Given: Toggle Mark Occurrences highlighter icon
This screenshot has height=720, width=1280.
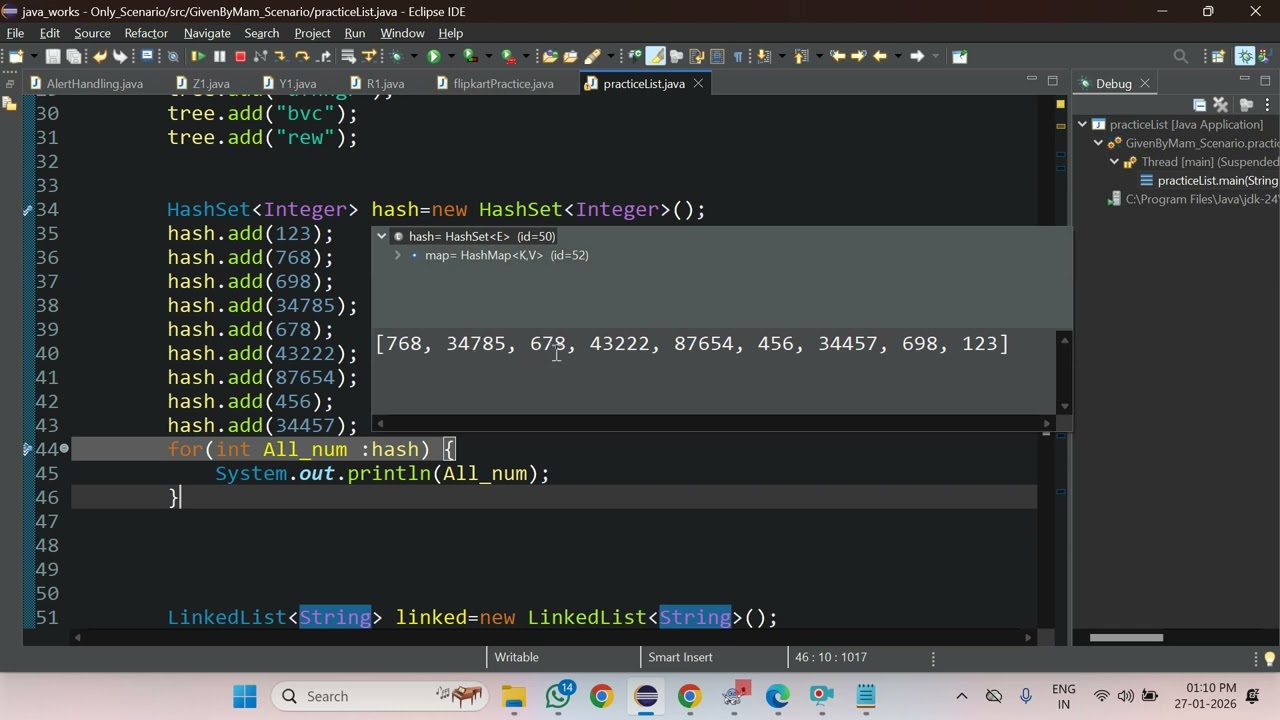Looking at the screenshot, I should 655,56.
